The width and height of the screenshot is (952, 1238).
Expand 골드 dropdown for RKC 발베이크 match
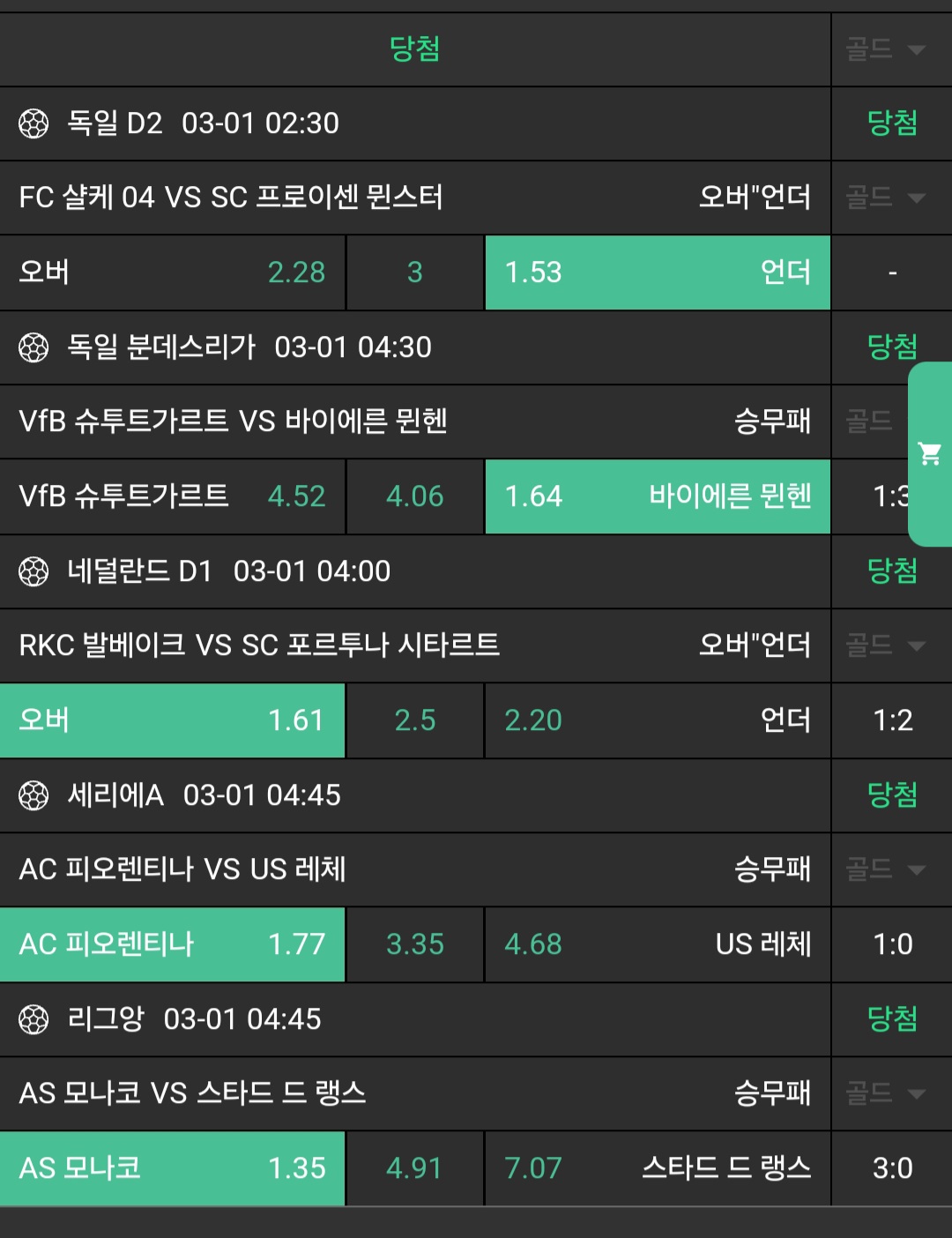point(887,645)
